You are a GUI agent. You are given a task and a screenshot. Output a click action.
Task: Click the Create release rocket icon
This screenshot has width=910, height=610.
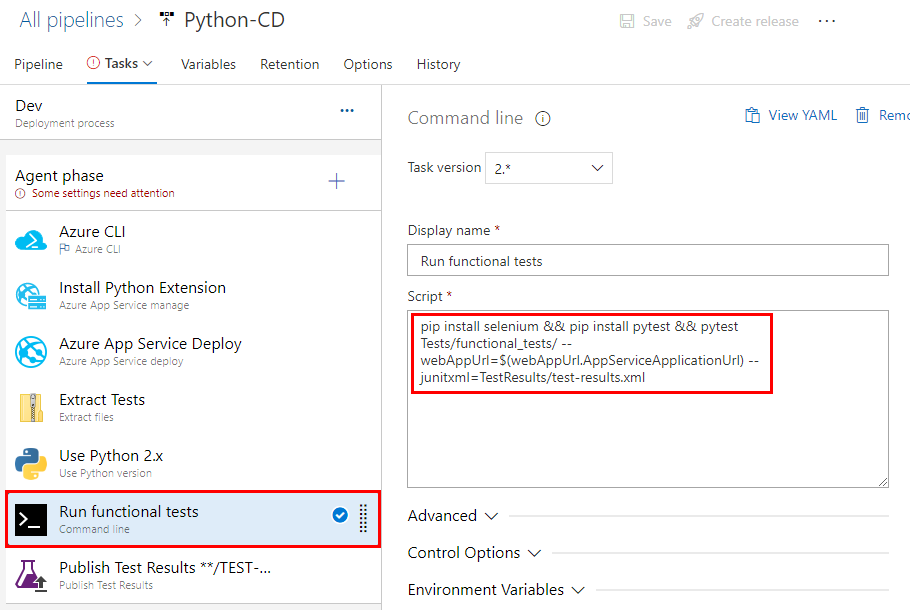click(695, 21)
